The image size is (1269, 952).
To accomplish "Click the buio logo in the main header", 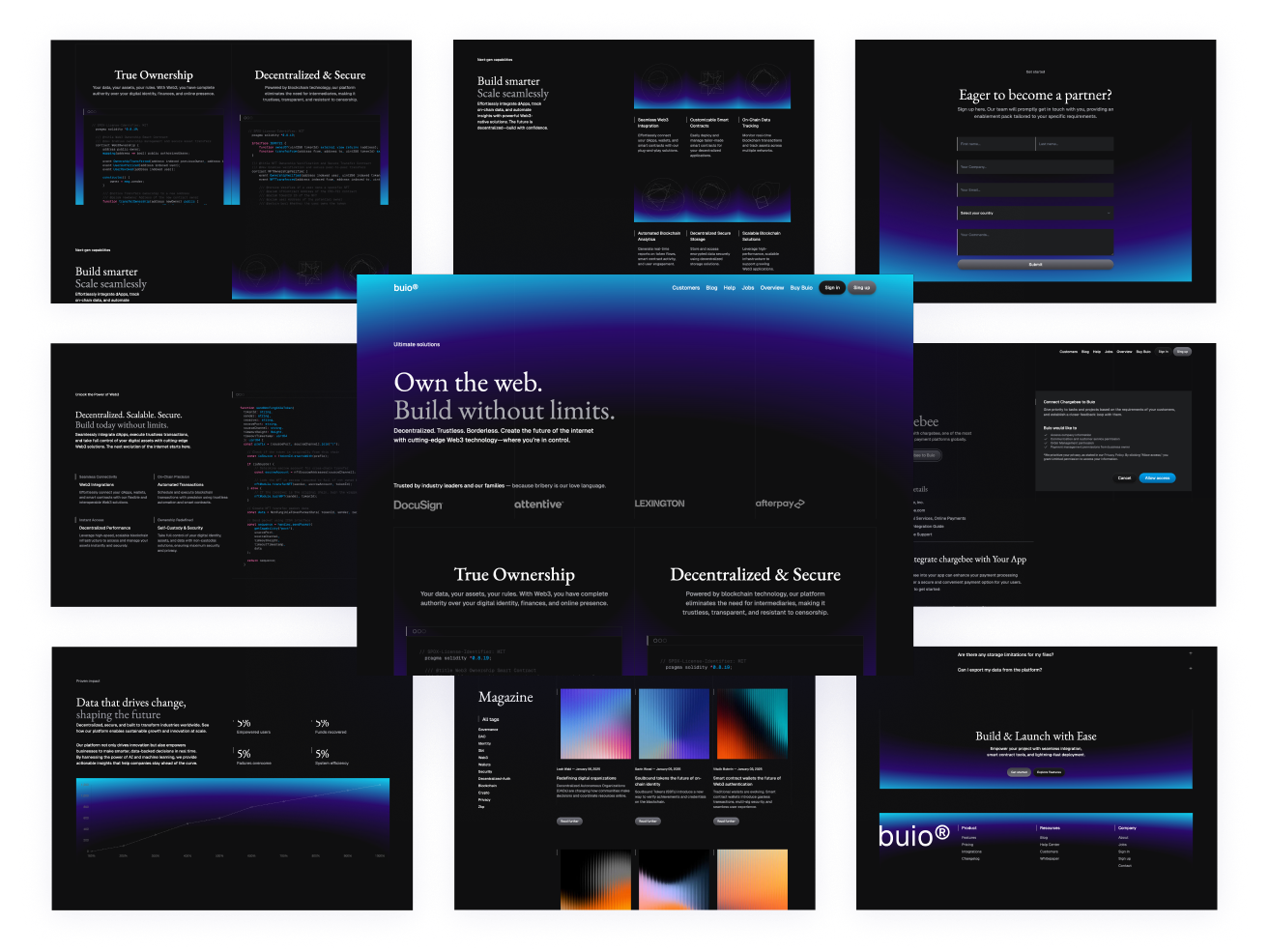I will pyautogui.click(x=406, y=287).
